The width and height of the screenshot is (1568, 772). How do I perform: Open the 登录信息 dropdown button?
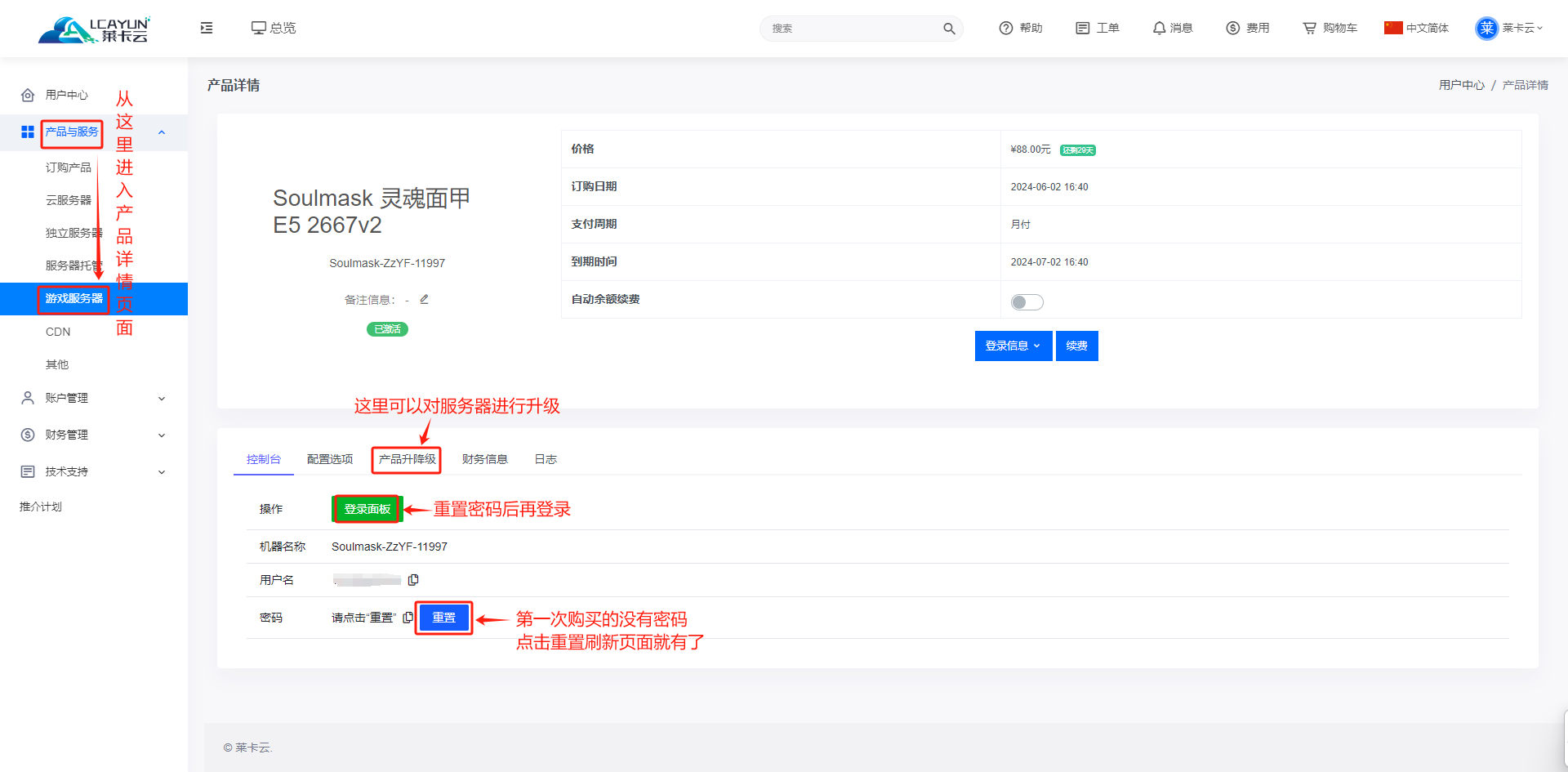point(1013,346)
